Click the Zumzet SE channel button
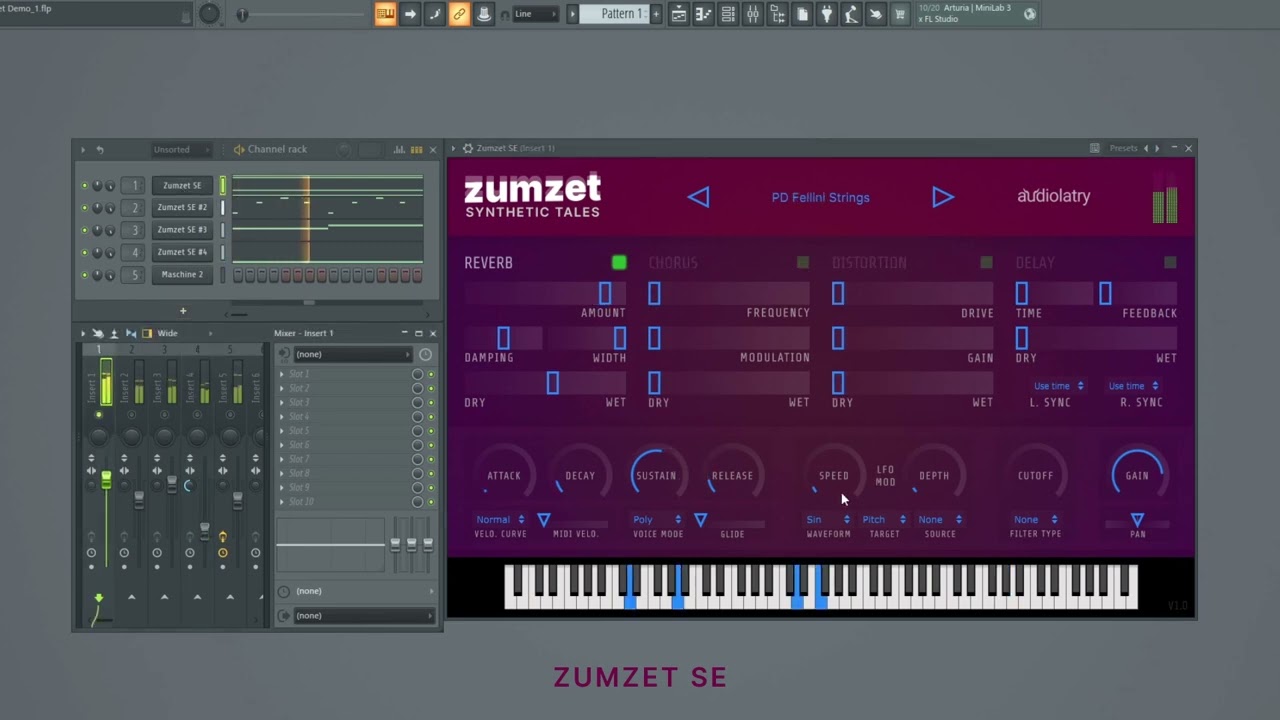The height and width of the screenshot is (720, 1280). point(182,185)
